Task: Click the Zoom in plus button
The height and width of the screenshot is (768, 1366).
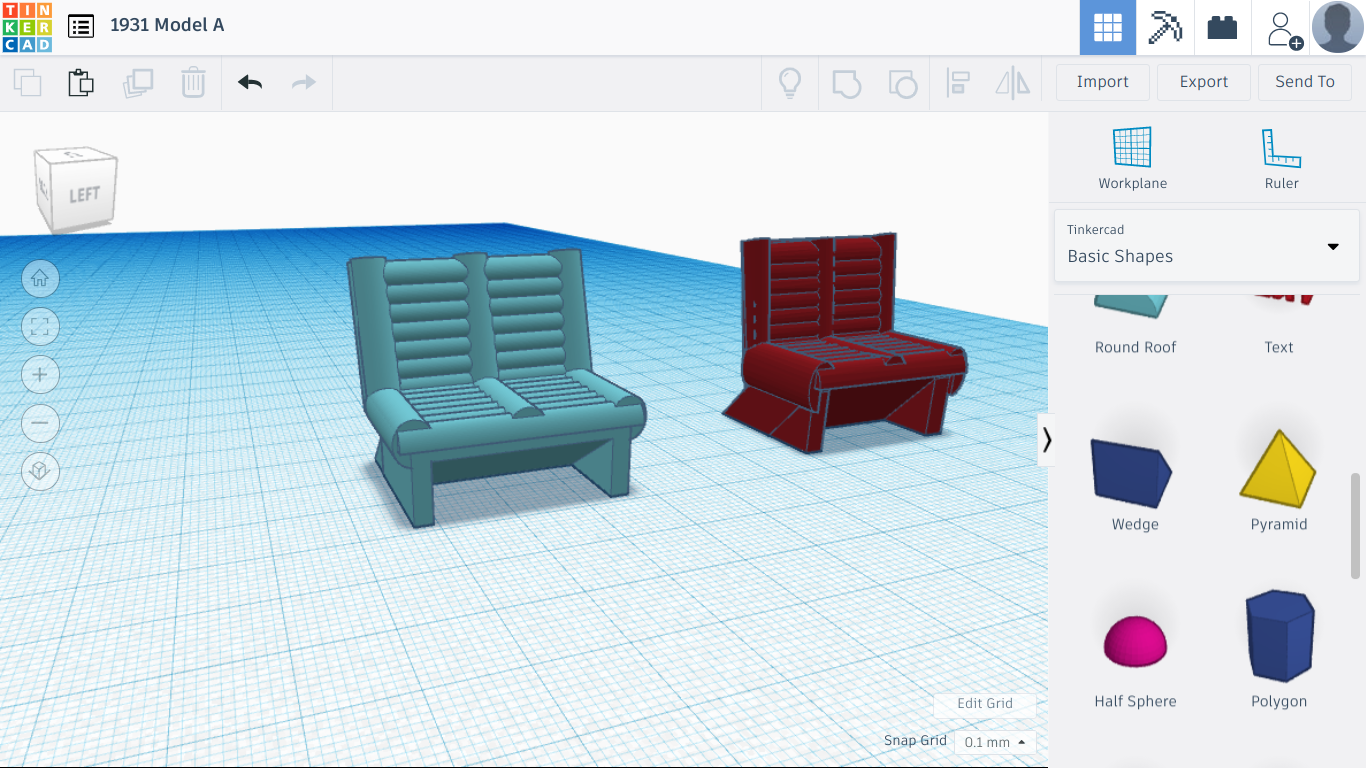Action: click(40, 374)
